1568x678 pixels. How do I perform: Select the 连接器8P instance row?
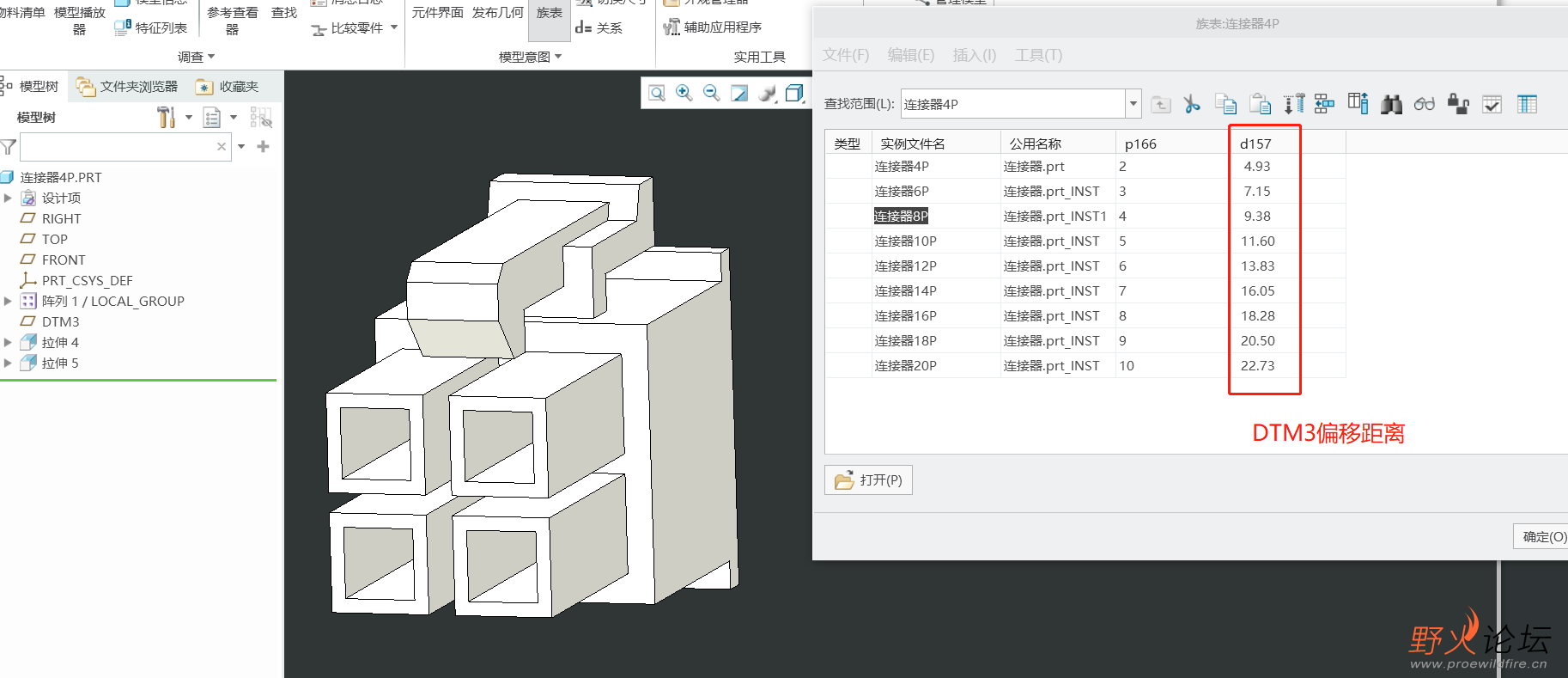point(1085,216)
